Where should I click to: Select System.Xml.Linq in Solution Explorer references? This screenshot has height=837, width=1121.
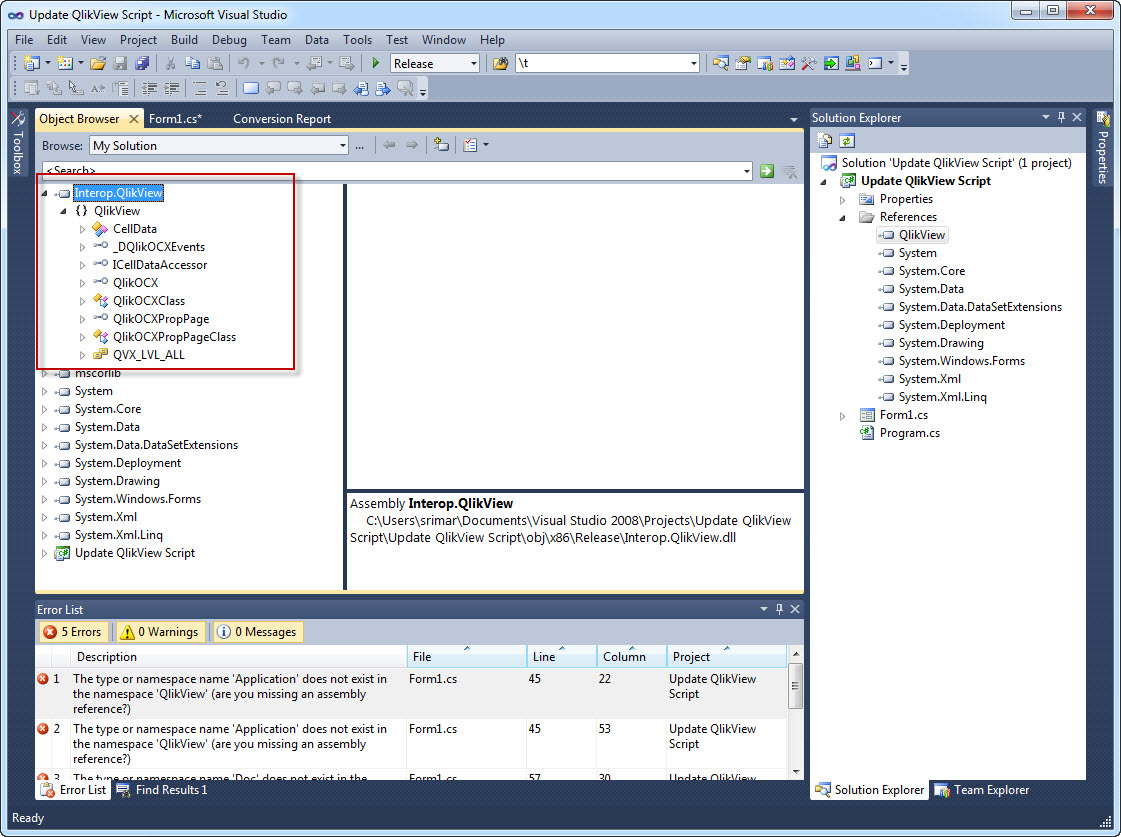click(x=942, y=397)
